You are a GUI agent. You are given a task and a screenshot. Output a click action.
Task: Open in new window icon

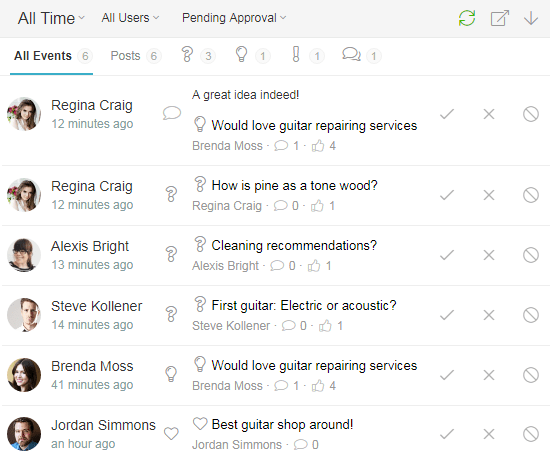coord(500,18)
